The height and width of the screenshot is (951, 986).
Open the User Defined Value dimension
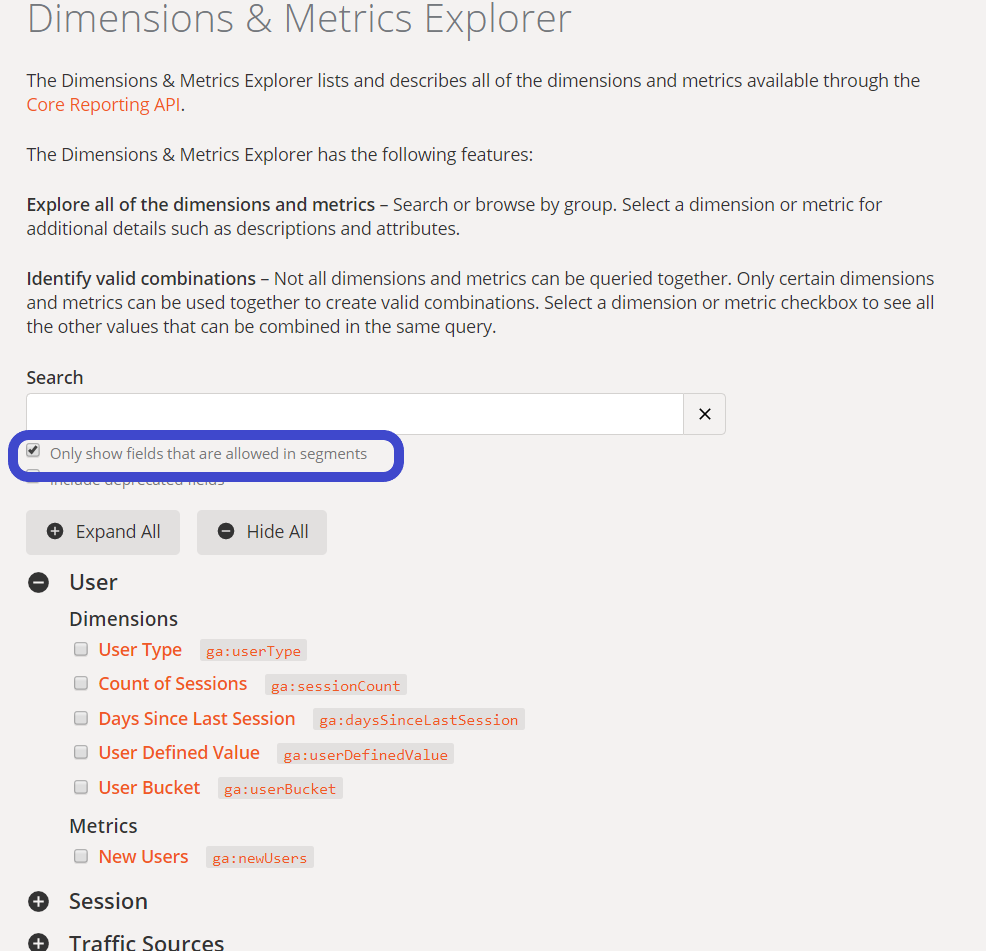point(179,753)
